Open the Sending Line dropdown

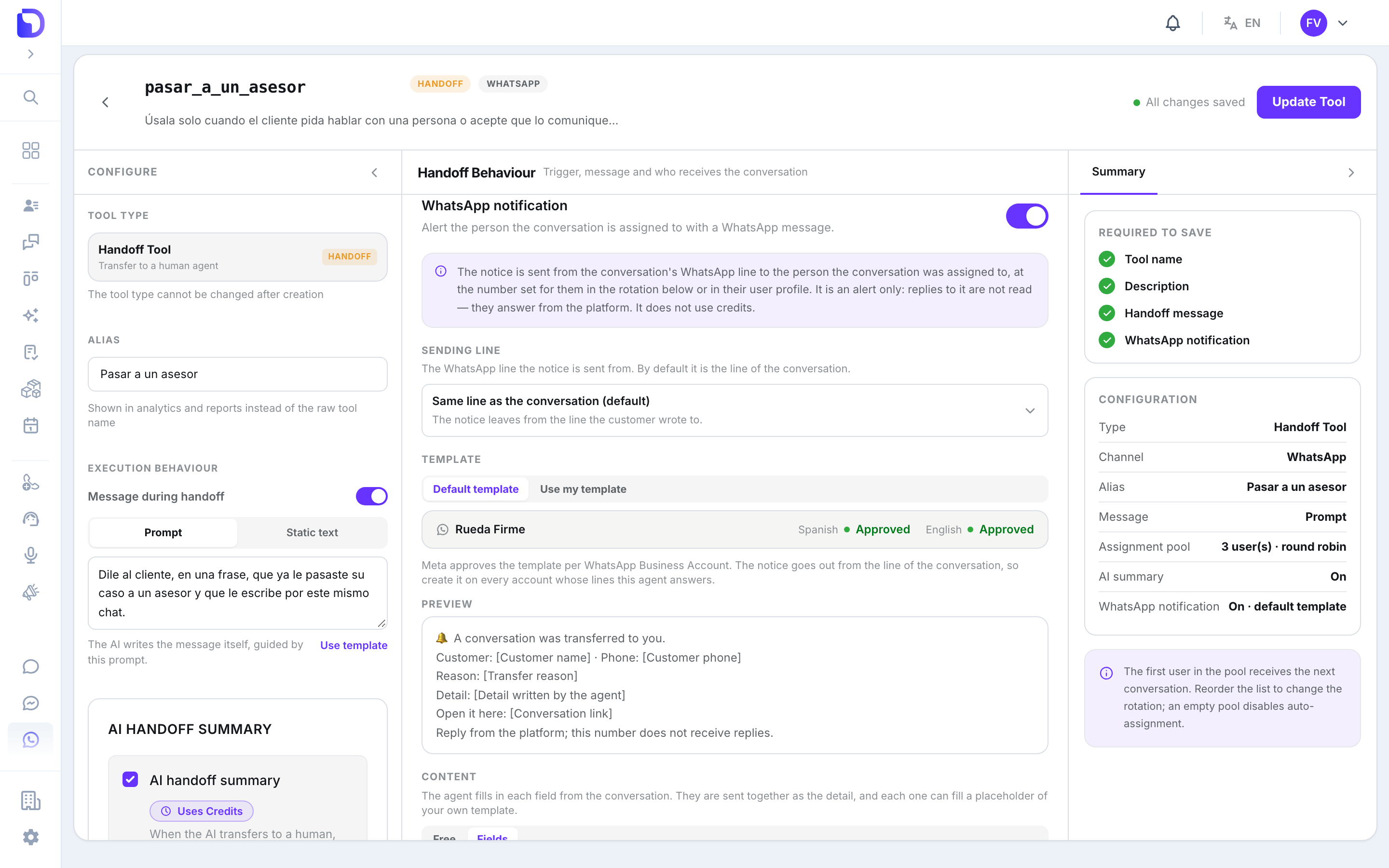point(734,410)
